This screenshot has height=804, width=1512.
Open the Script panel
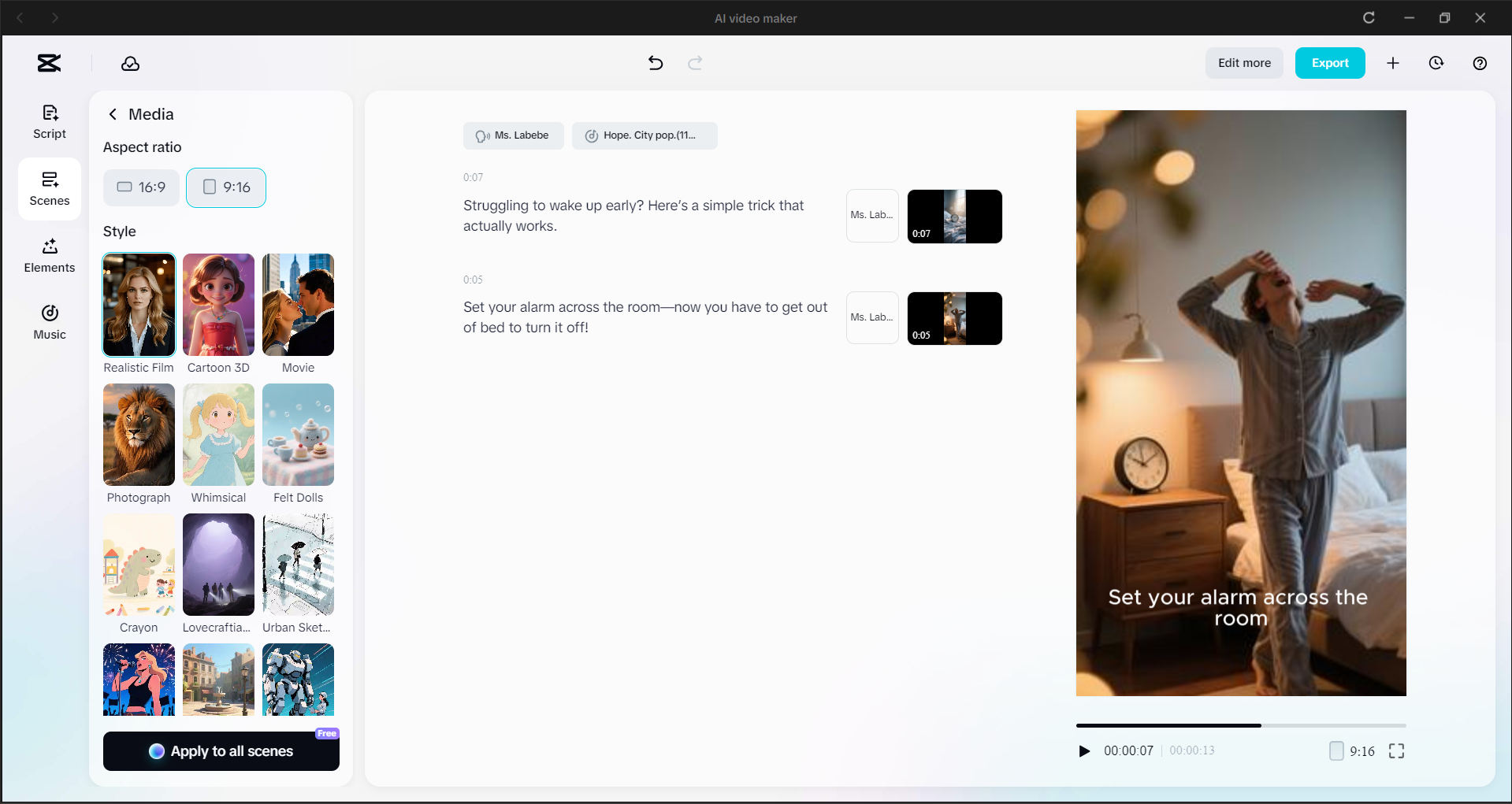click(x=49, y=121)
